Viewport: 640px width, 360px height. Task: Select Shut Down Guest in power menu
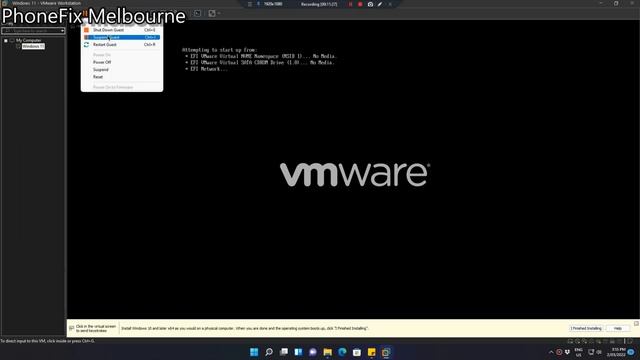pyautogui.click(x=122, y=30)
